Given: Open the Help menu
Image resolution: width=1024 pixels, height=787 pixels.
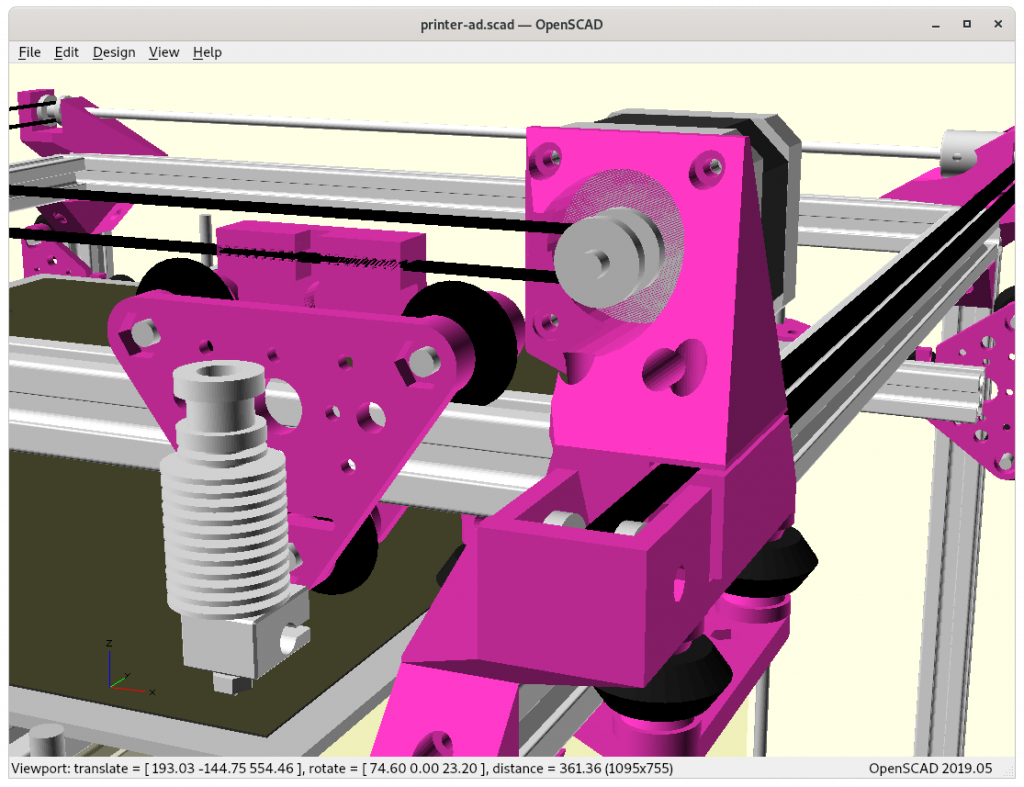Looking at the screenshot, I should 207,52.
